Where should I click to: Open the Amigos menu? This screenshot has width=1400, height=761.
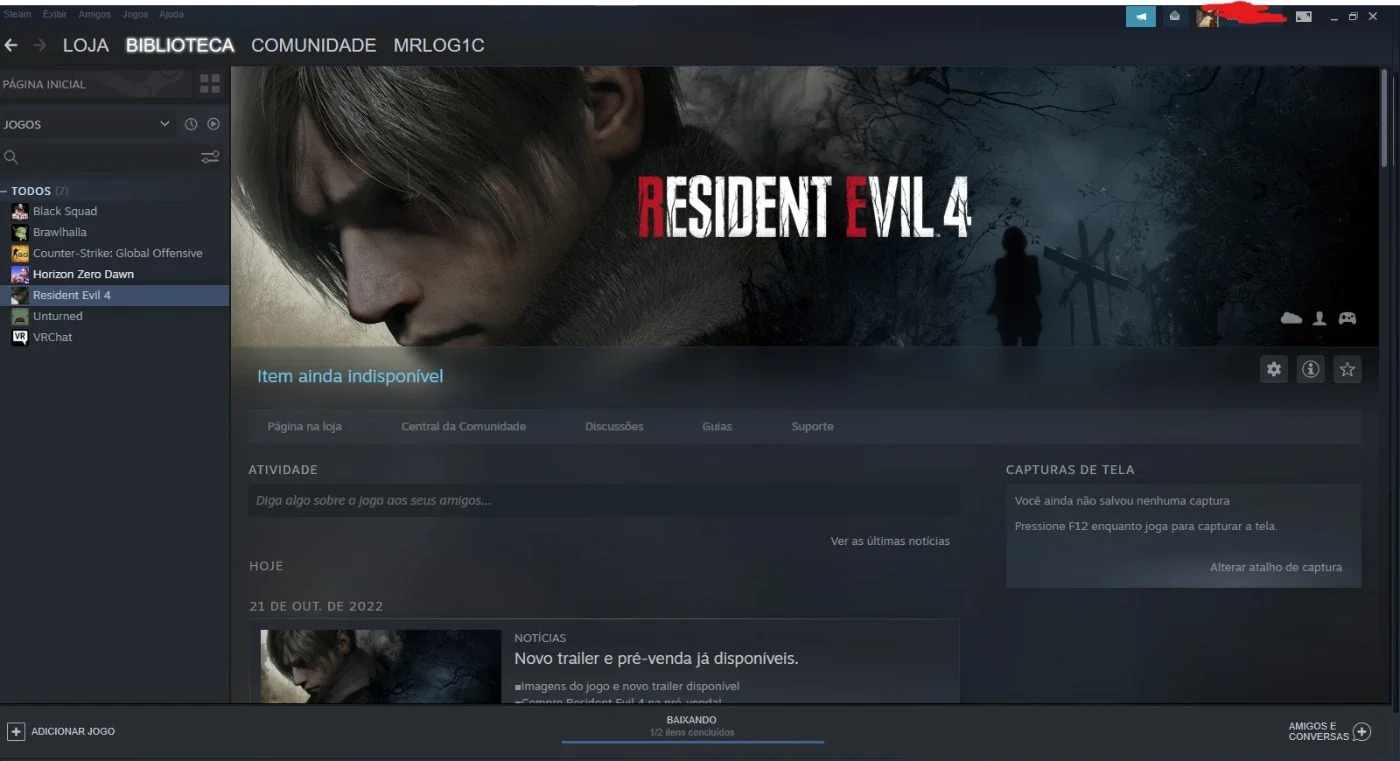[95, 14]
